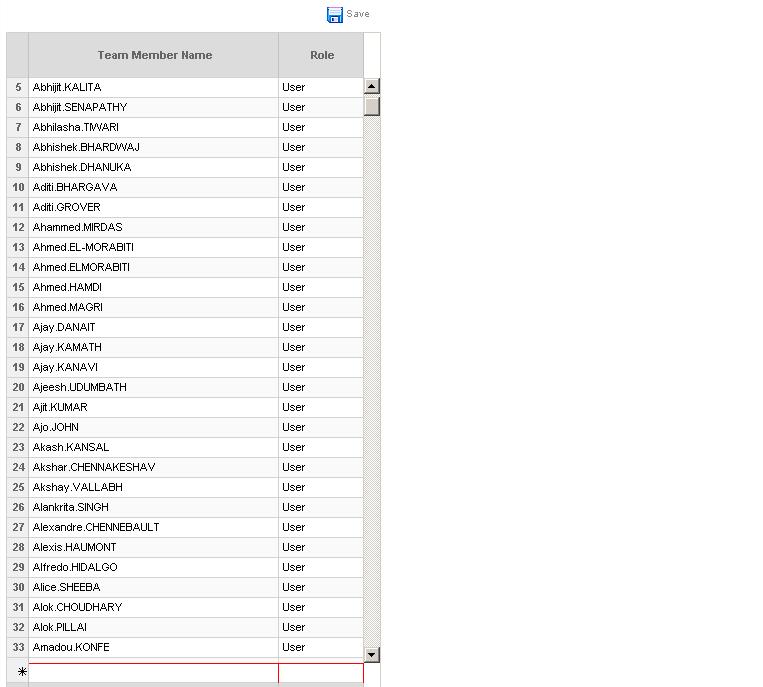
Task: Click the vertical scrollbar thumb
Action: pos(371,106)
